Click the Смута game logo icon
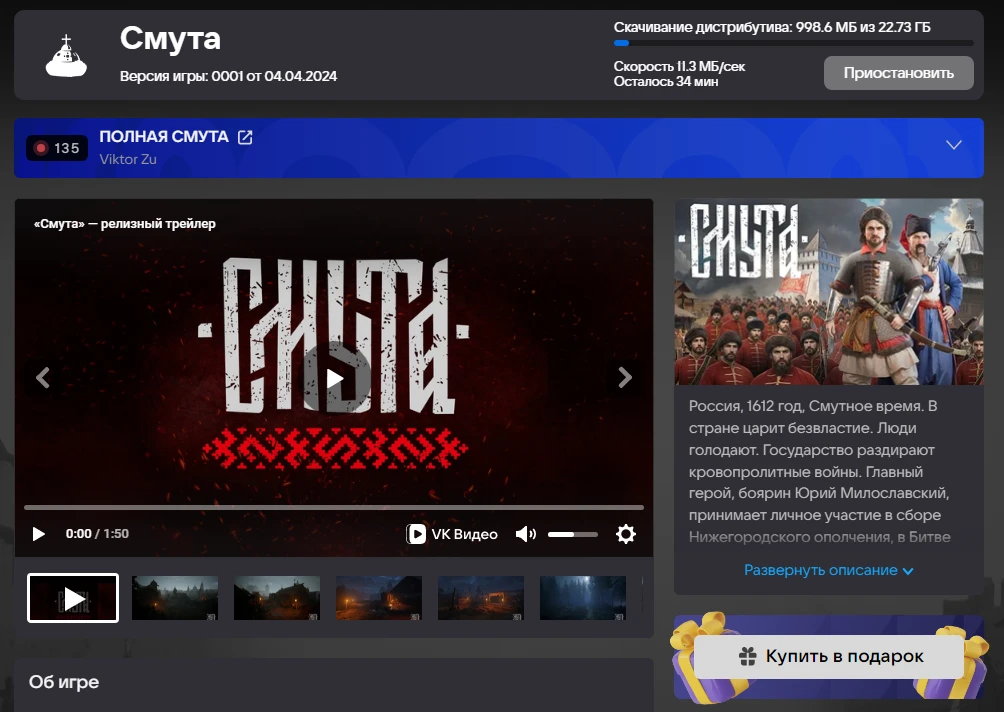The width and height of the screenshot is (1004, 712). 66,56
